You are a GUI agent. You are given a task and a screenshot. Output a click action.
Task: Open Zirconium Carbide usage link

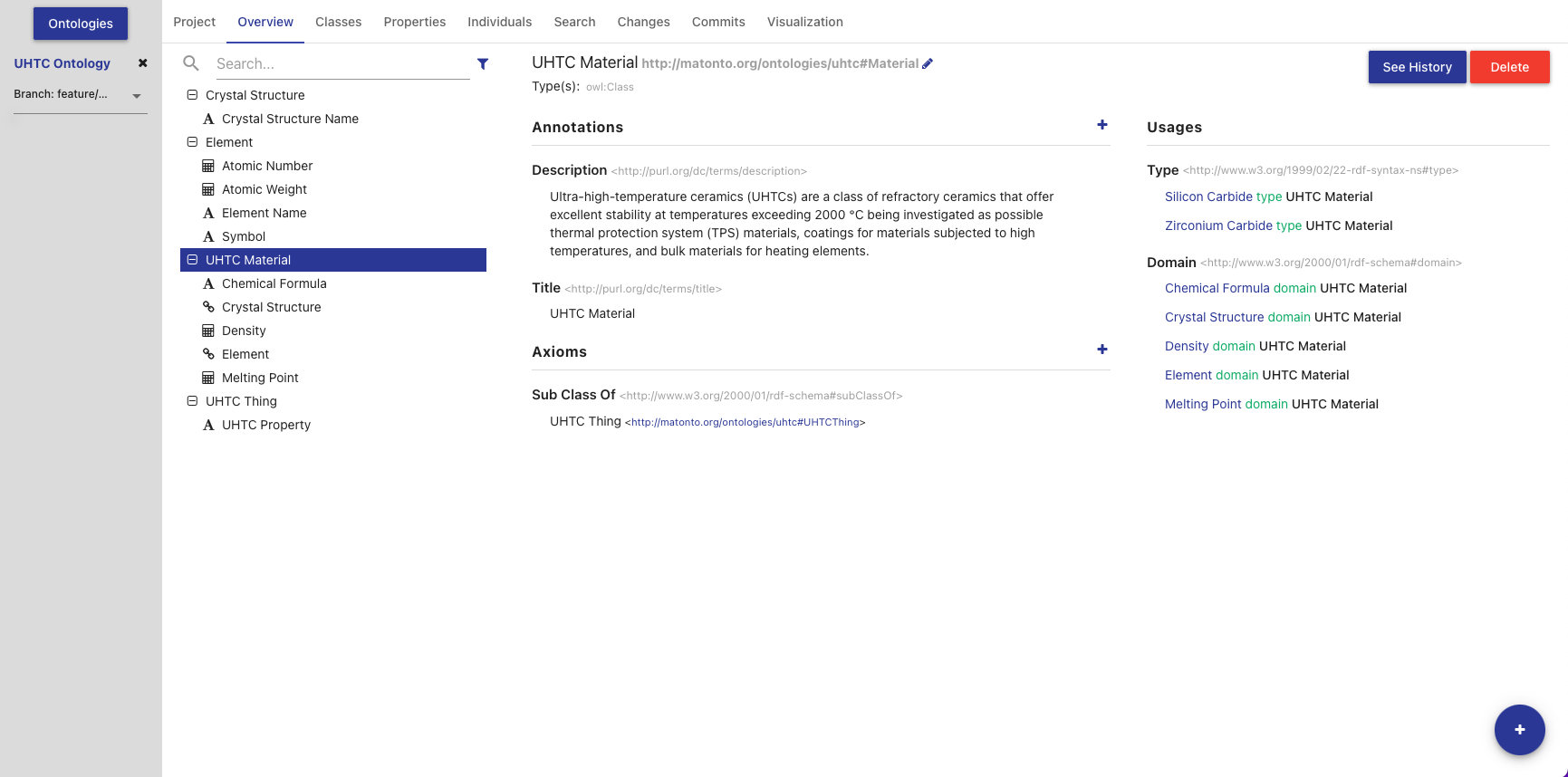pos(1218,225)
